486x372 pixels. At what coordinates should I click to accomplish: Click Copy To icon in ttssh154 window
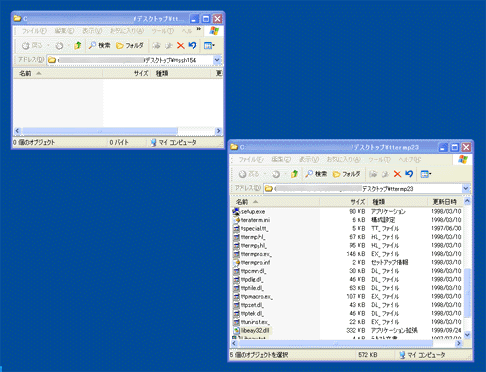click(169, 46)
